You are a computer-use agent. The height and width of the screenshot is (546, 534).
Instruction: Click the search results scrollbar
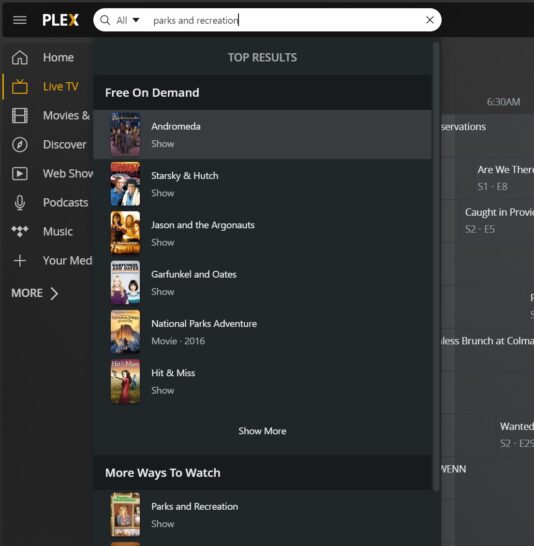click(x=436, y=266)
